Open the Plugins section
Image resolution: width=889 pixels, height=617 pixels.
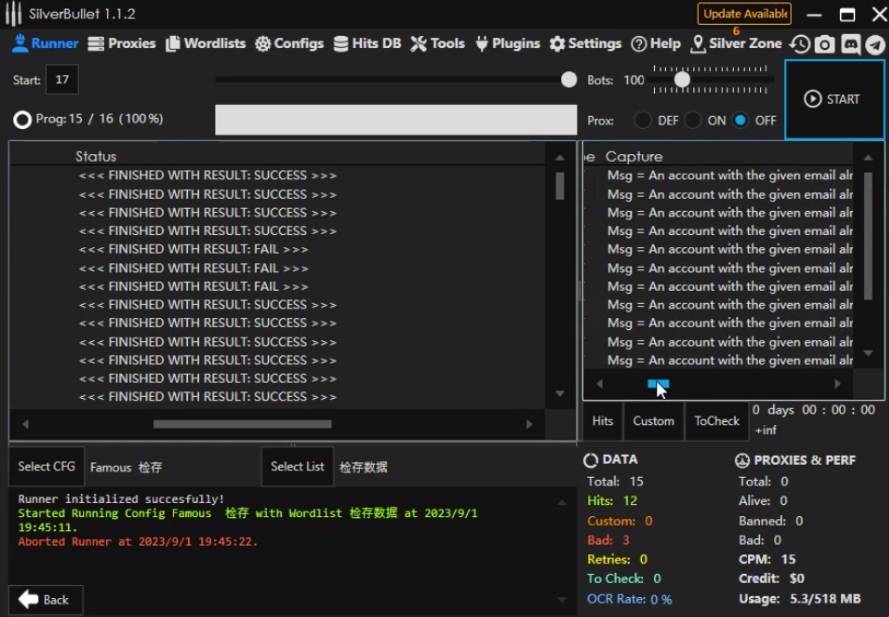pos(507,44)
